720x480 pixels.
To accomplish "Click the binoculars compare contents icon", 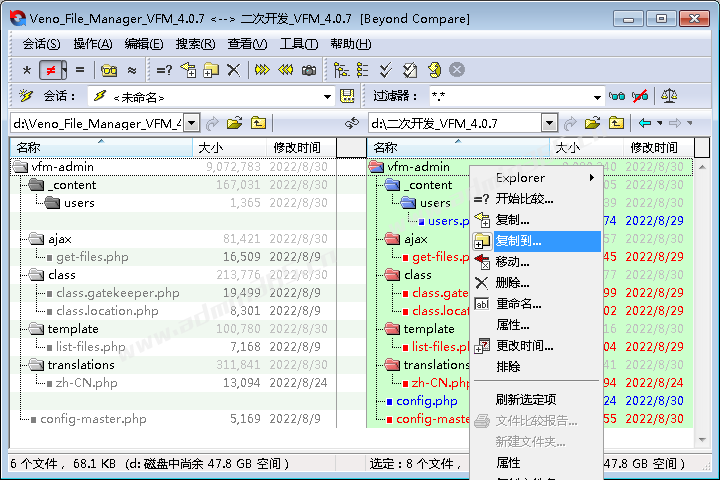I will [109, 70].
